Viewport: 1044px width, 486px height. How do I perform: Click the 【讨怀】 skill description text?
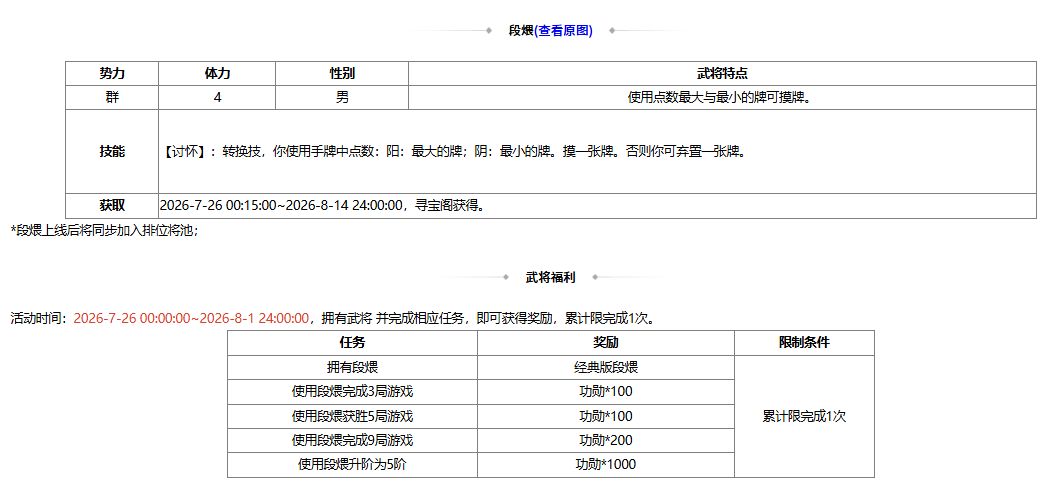point(453,151)
